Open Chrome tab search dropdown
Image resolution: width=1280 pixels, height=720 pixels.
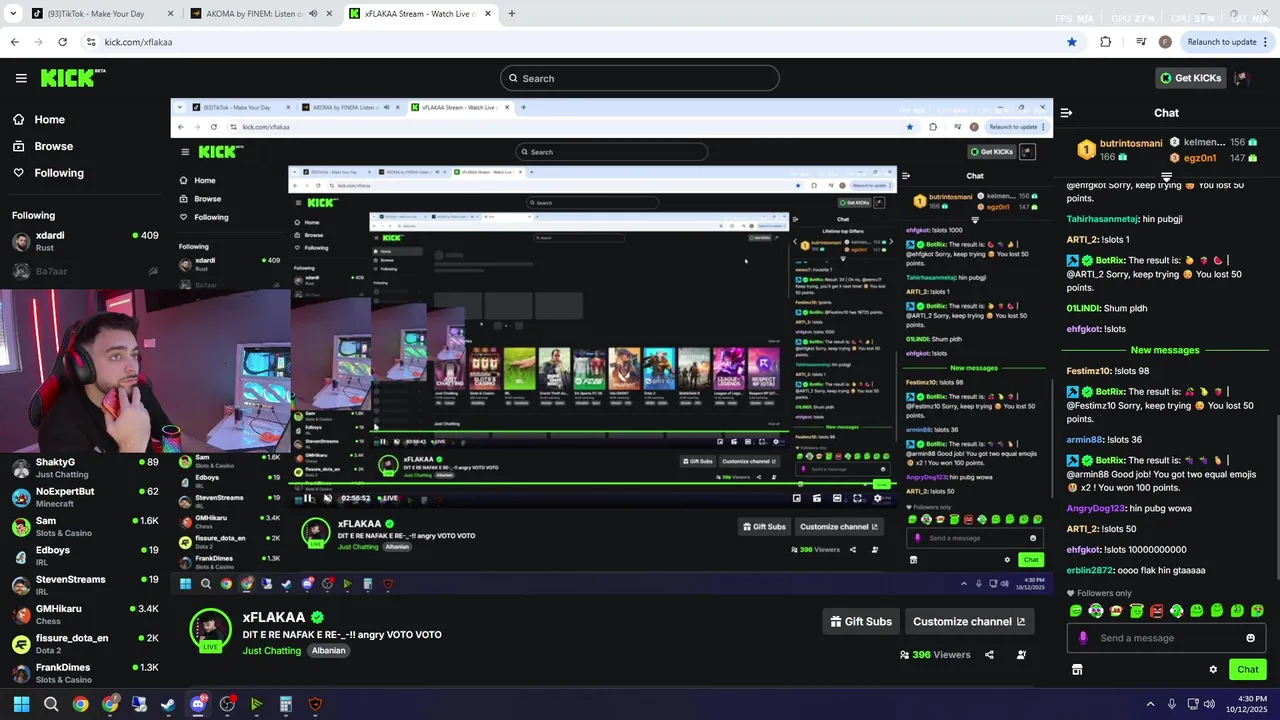click(13, 14)
